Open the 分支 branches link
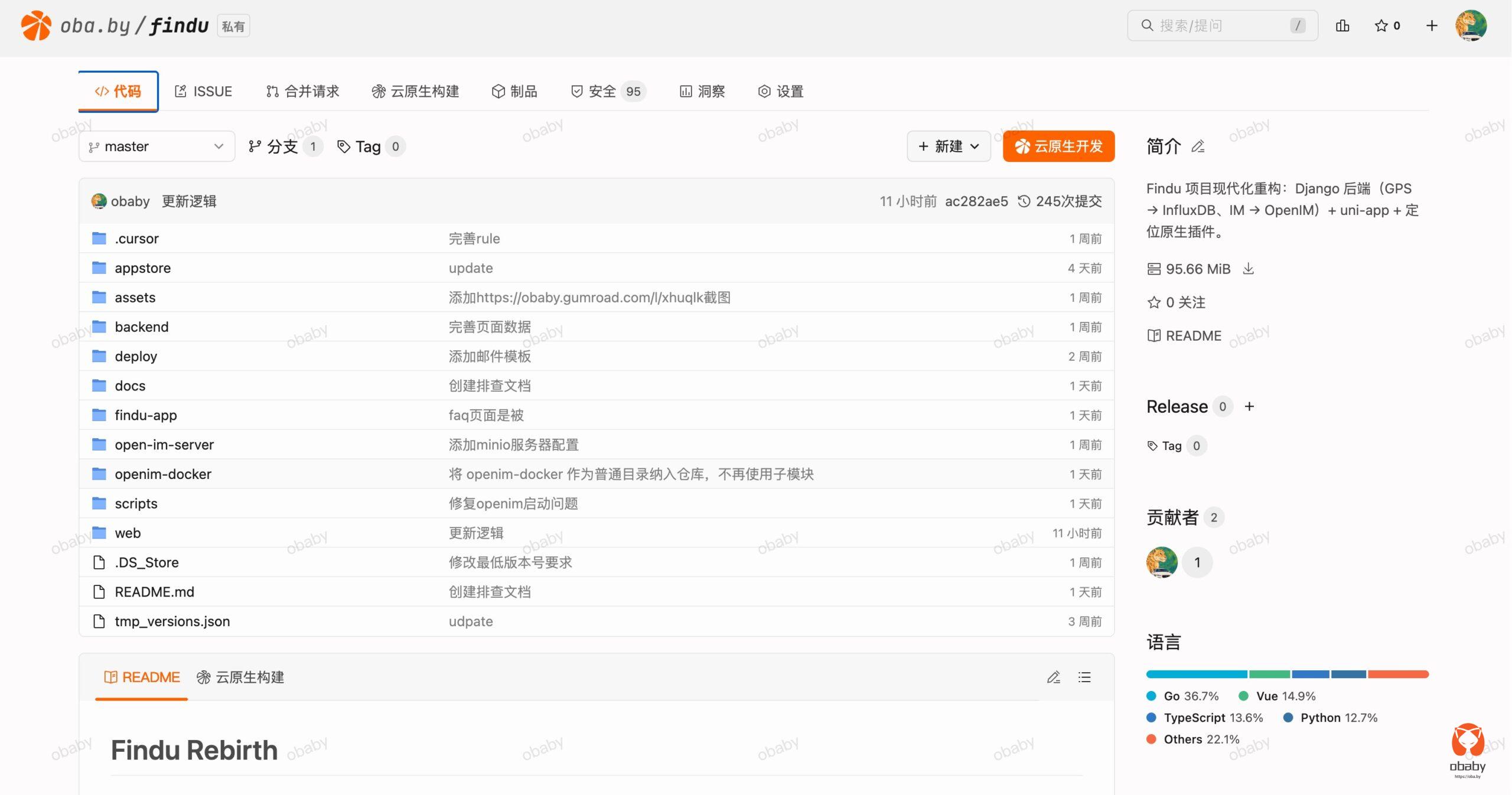Screen dimensions: 1512x795 286,146
